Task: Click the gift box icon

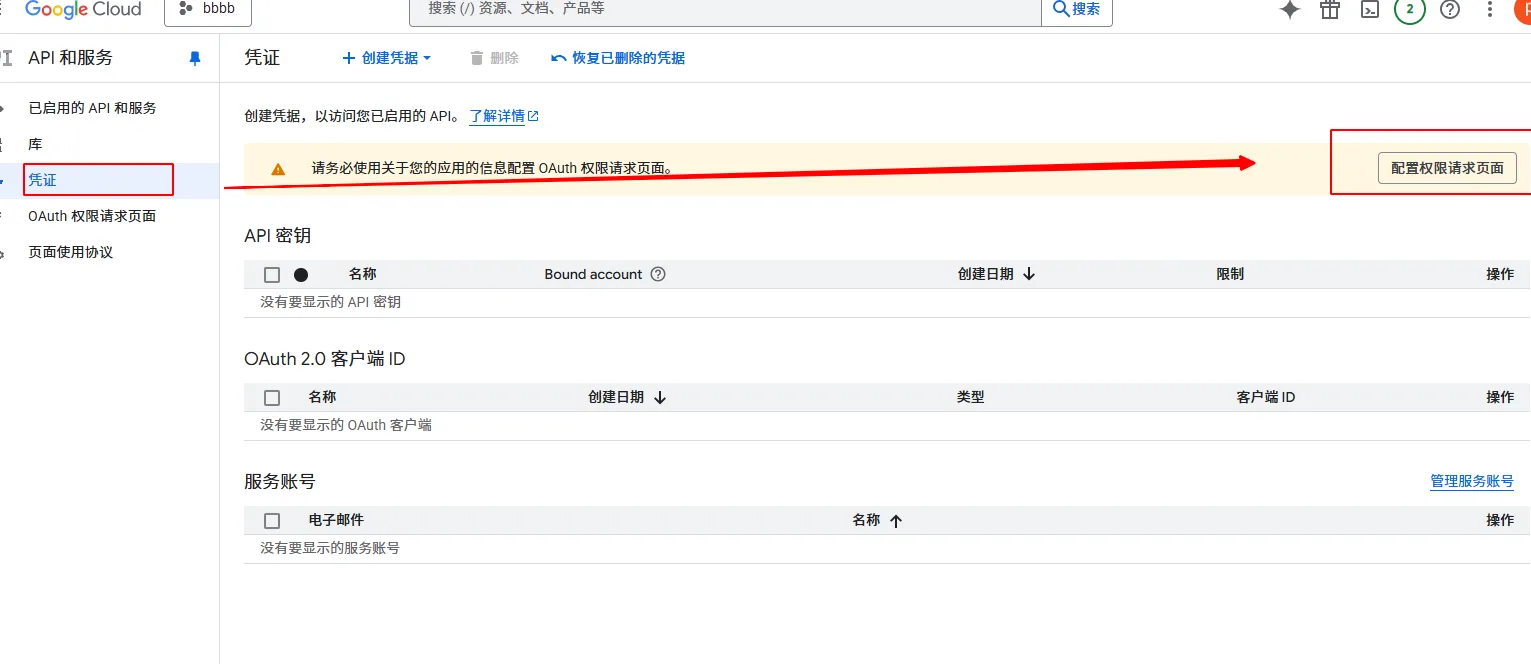Action: (1329, 10)
